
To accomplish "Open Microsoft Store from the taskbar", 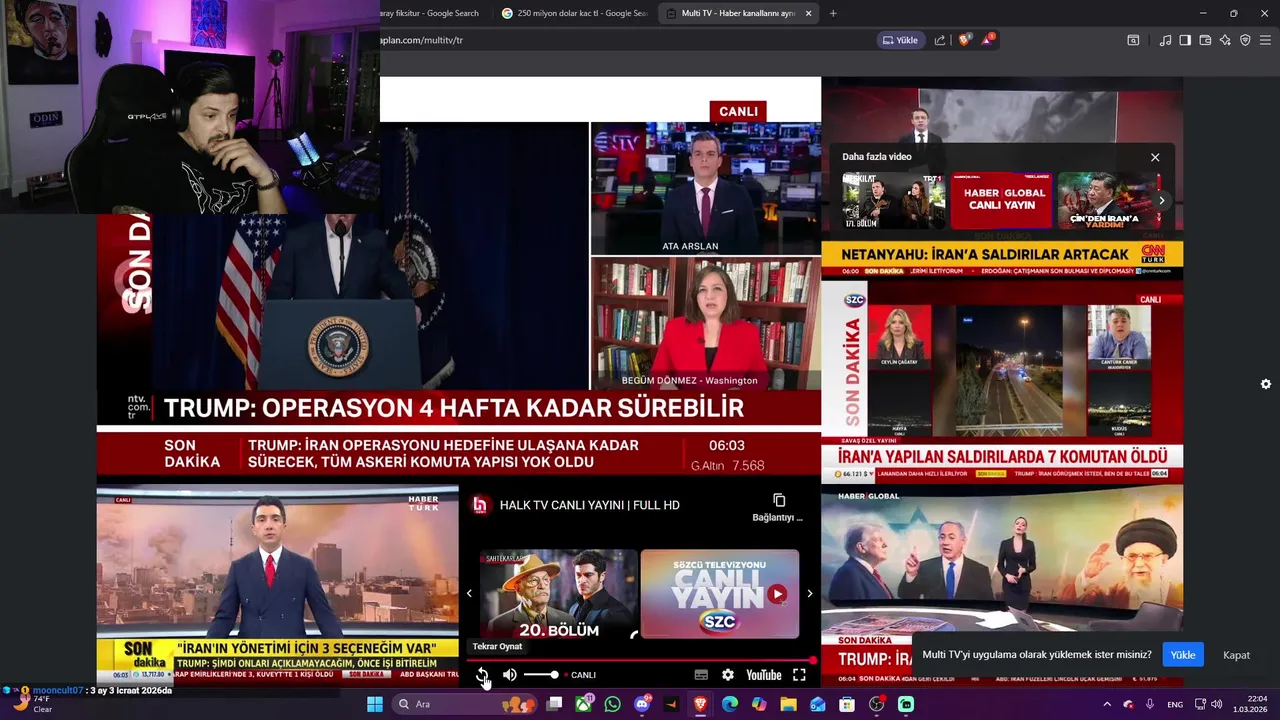I will [x=847, y=704].
